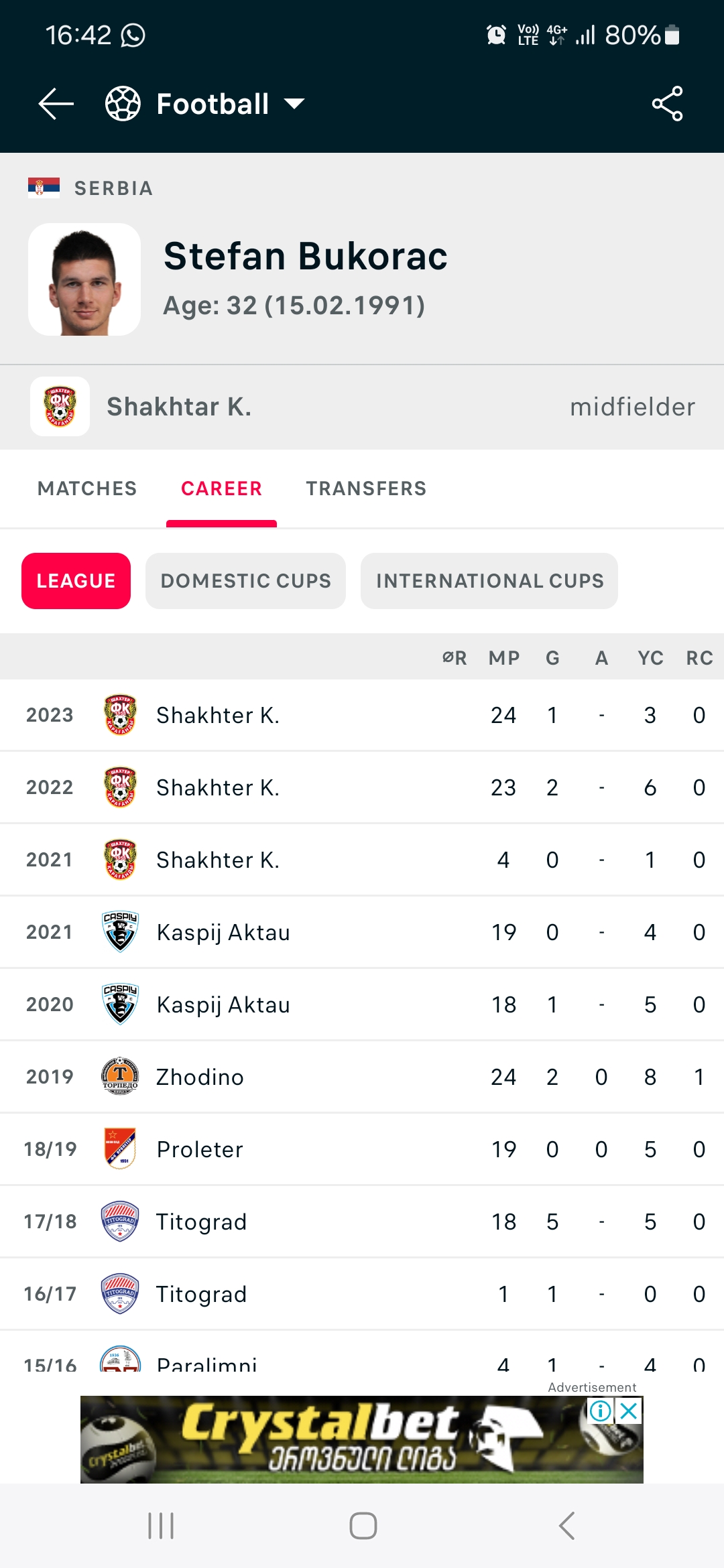The width and height of the screenshot is (724, 1568).
Task: Open the Football sport dropdown arrow
Action: click(294, 104)
